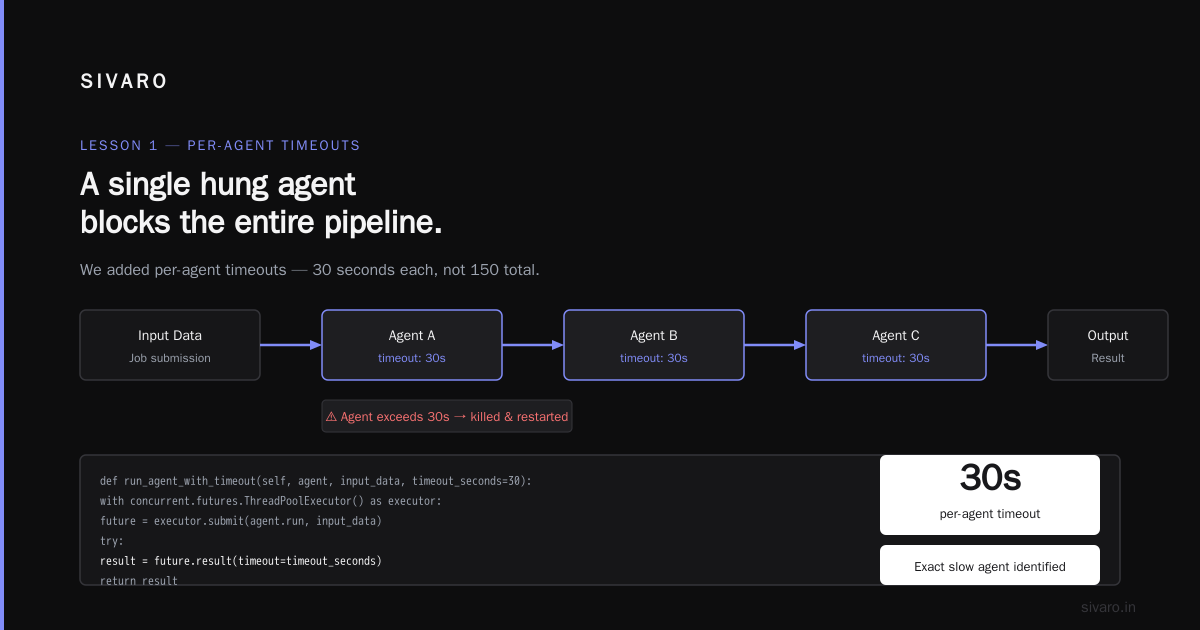Click the 'killed & restarted' alert text

tap(519, 417)
